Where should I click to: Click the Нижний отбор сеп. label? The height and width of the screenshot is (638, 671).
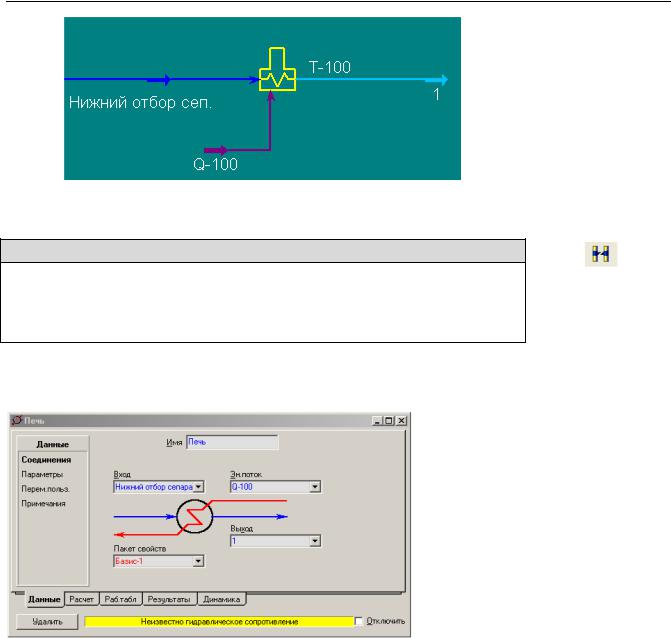coord(140,103)
